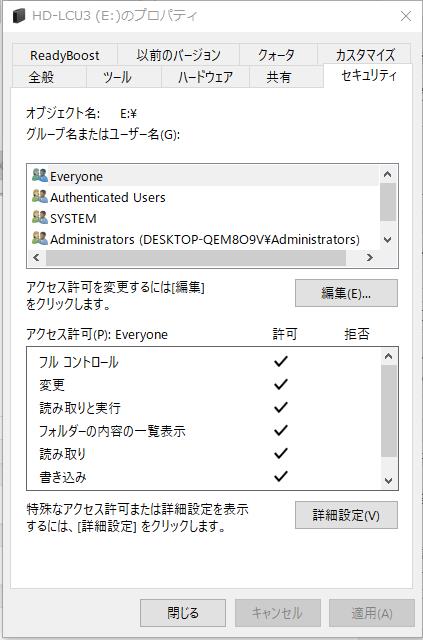Click the Everyone group icon

click(40, 176)
